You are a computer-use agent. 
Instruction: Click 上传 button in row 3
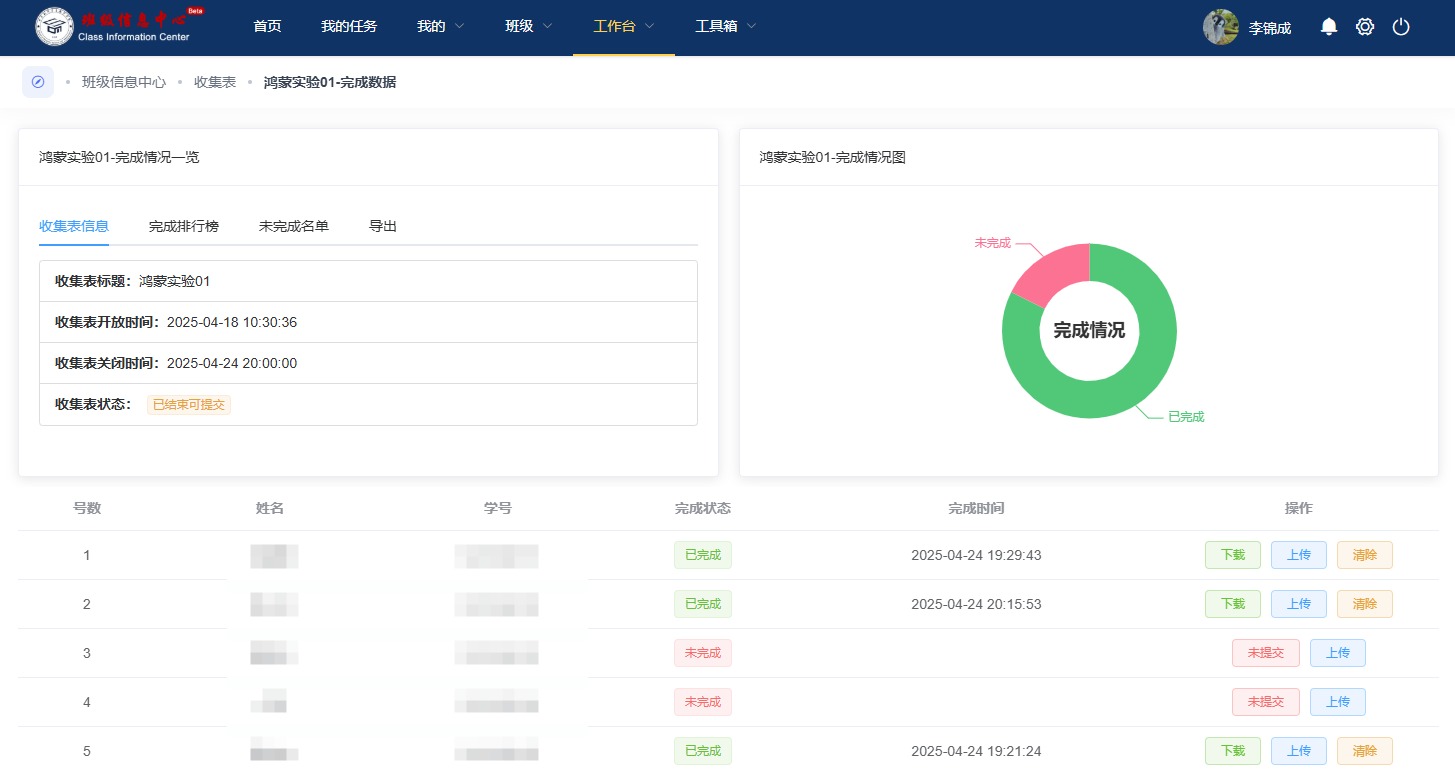coord(1338,653)
